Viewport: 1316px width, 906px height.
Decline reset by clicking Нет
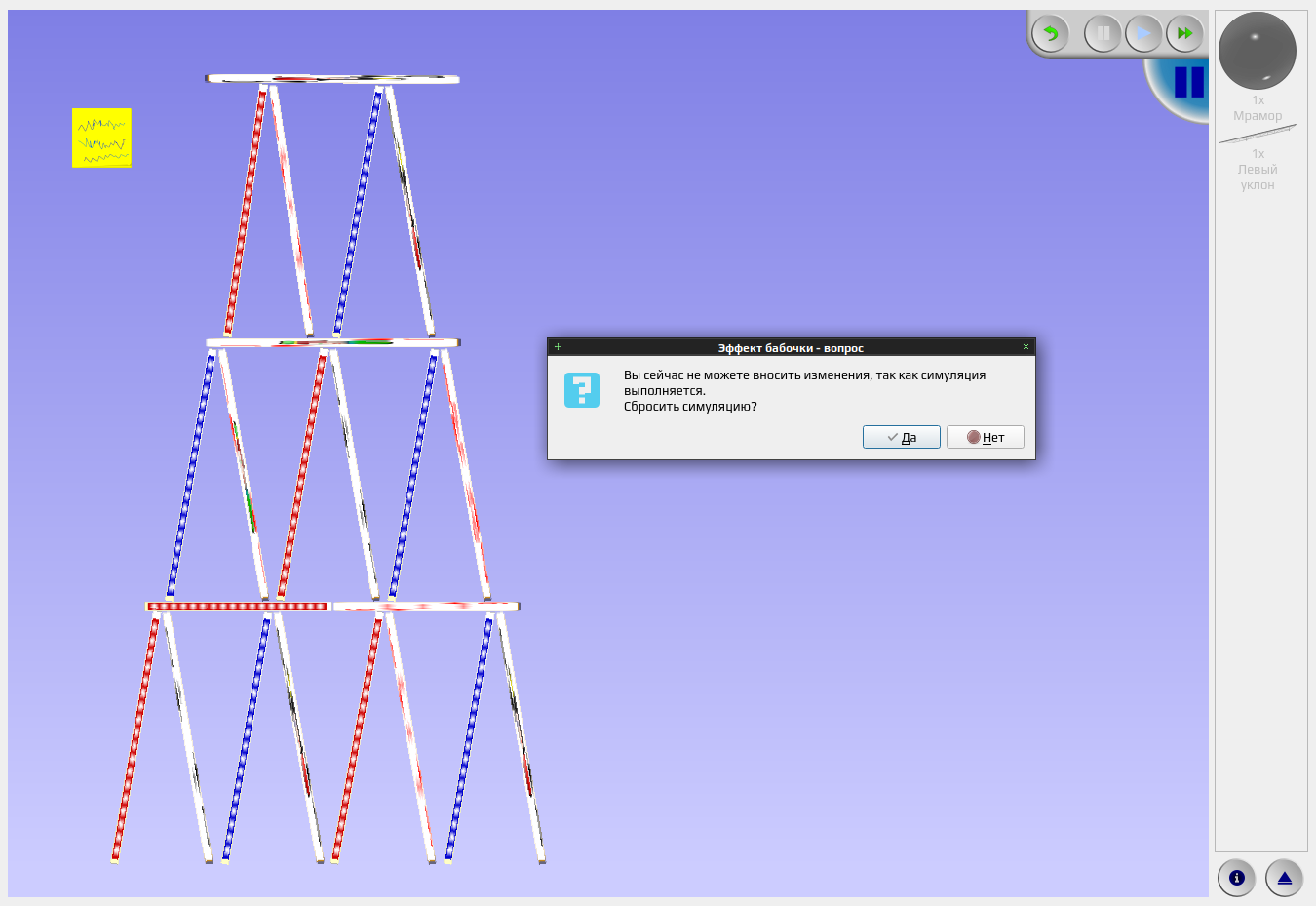986,437
